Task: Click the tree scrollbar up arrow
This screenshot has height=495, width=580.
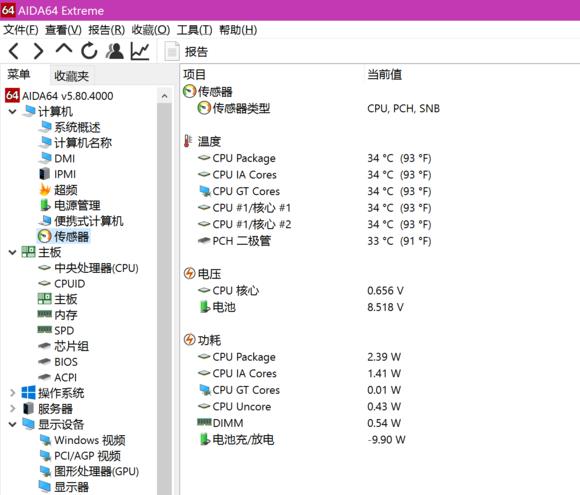Action: [164, 97]
